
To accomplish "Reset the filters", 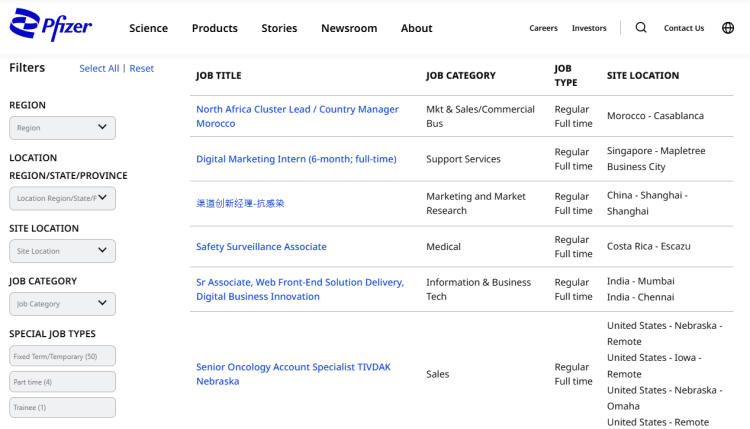I will point(142,68).
